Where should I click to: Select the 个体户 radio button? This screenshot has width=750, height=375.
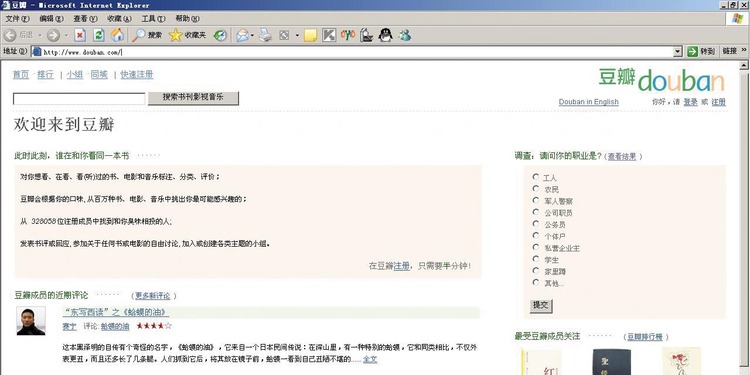[x=536, y=235]
